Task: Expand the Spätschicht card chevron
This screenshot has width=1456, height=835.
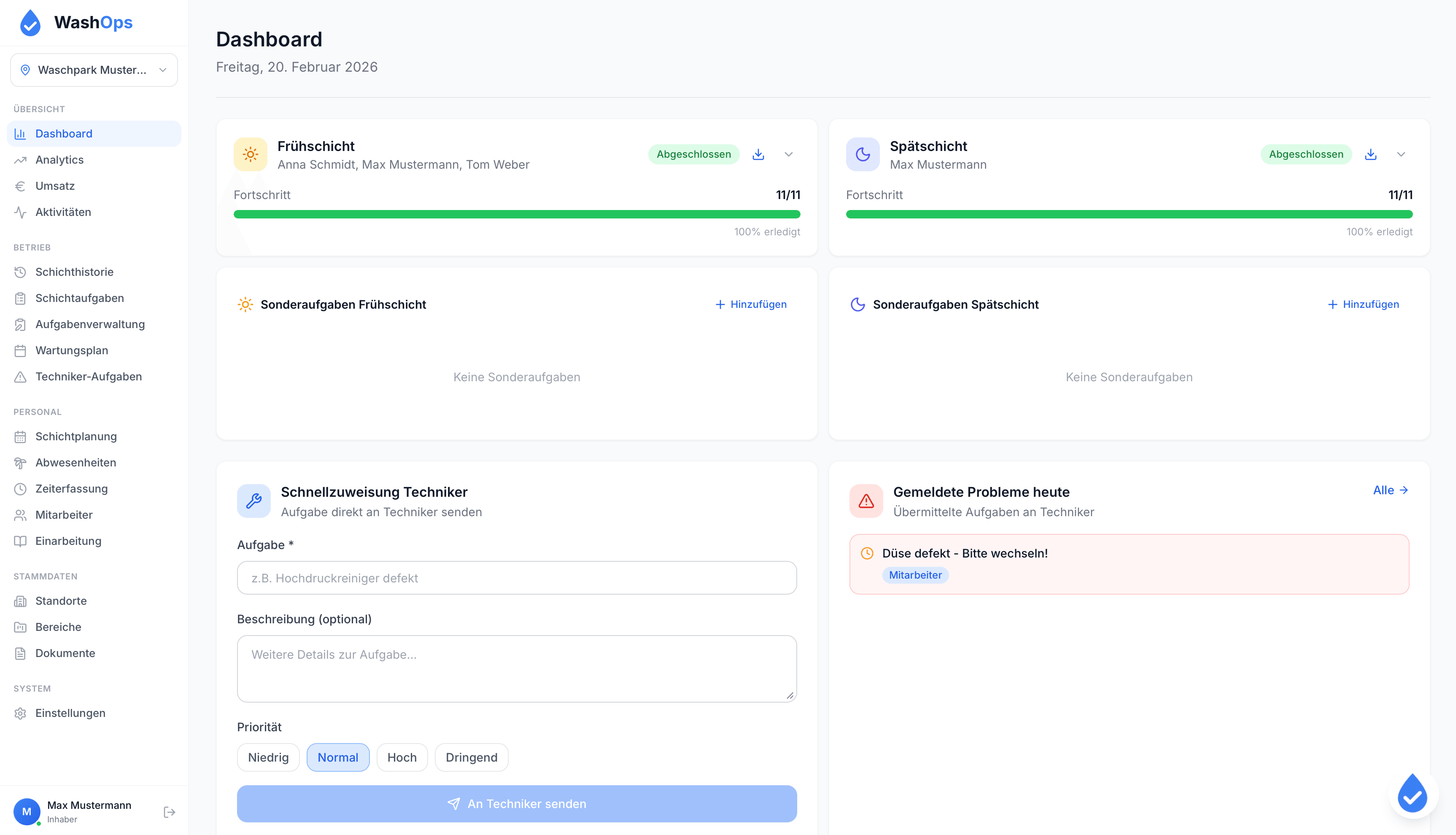Action: click(1401, 154)
